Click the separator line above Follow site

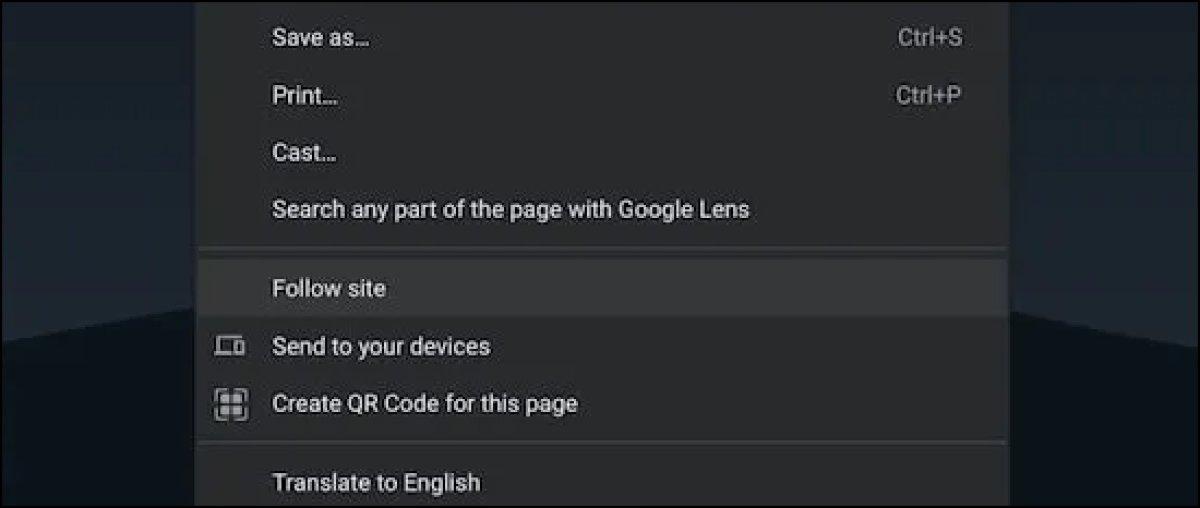coord(602,248)
